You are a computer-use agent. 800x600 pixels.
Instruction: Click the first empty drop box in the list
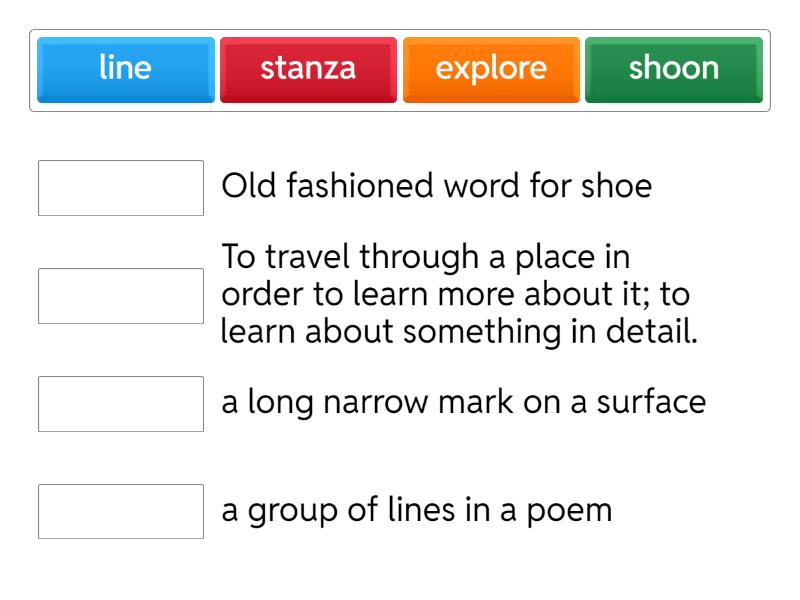pos(121,188)
